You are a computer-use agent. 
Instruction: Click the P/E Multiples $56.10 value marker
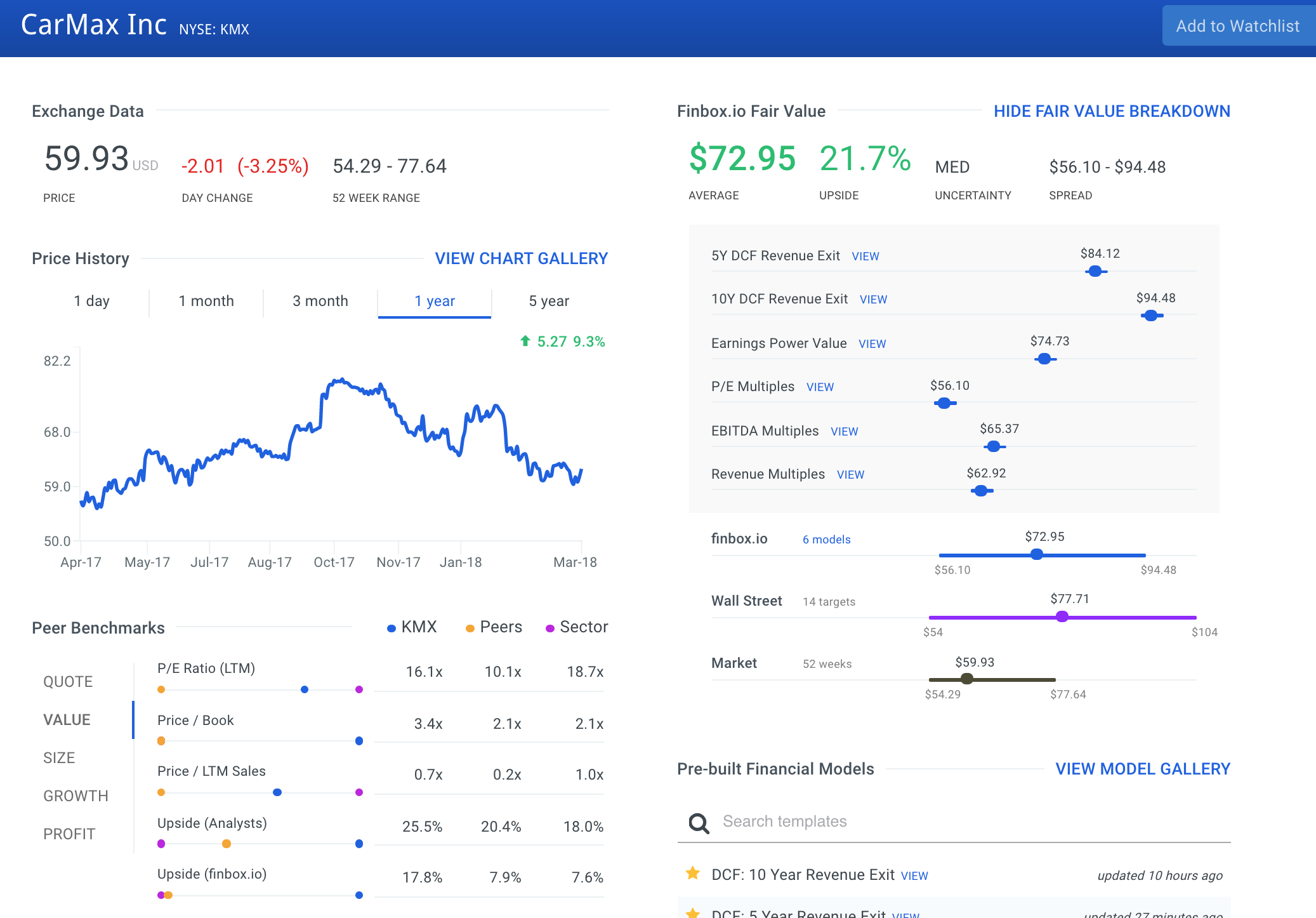coord(944,403)
